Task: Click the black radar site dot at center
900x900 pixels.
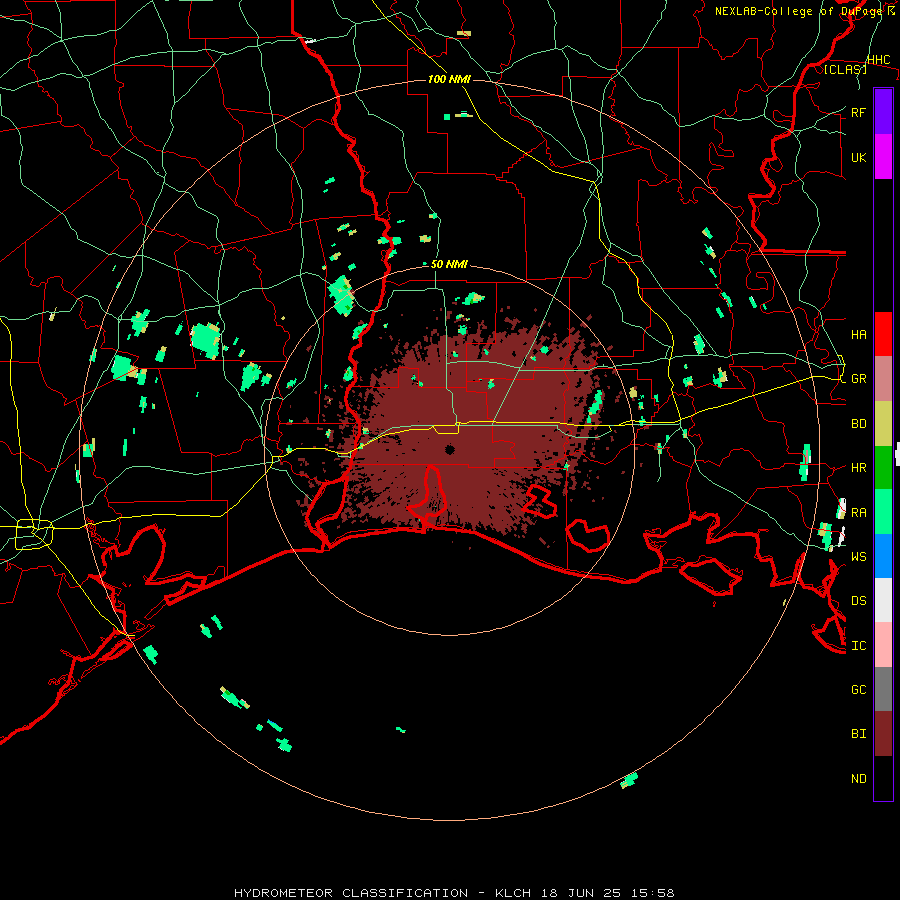Action: pos(450,449)
